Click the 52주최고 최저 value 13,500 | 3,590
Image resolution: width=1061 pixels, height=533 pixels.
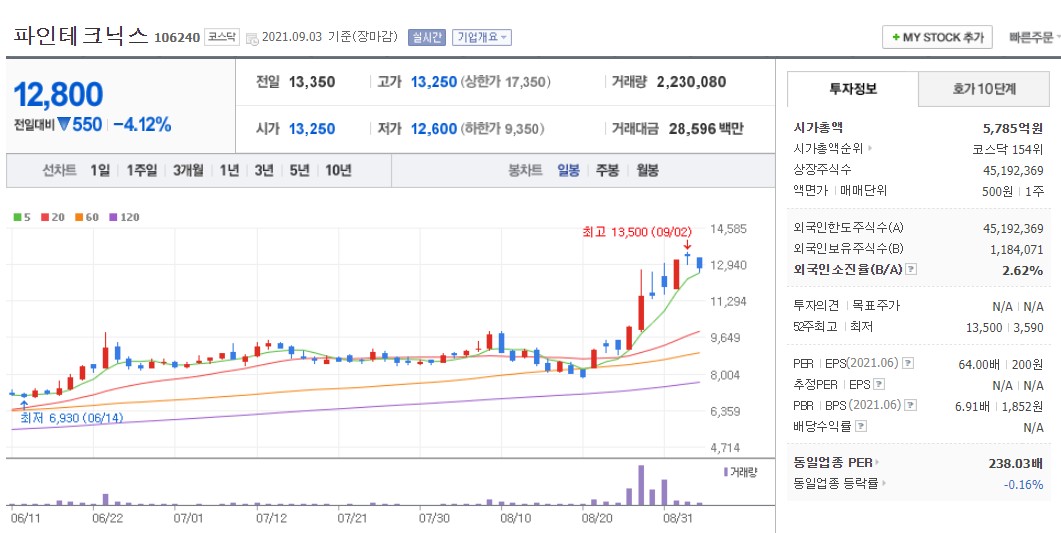[x=1004, y=327]
